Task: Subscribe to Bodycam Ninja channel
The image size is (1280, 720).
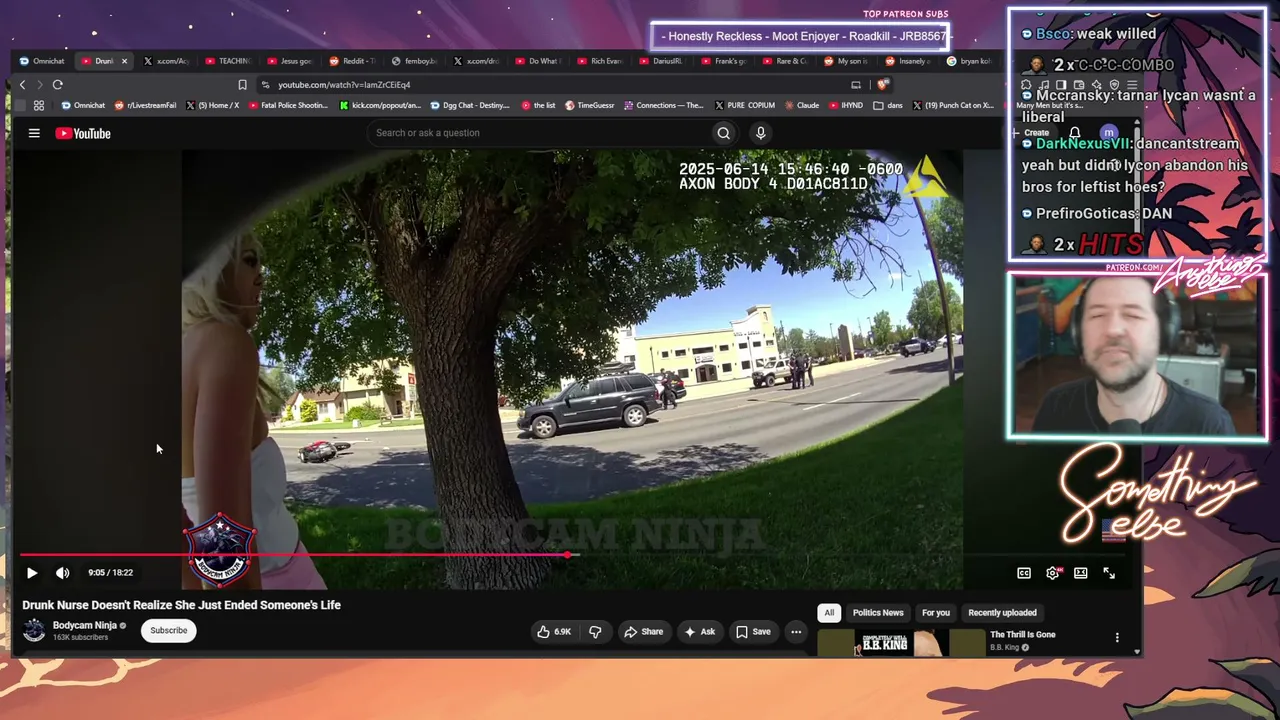Action: (x=168, y=630)
